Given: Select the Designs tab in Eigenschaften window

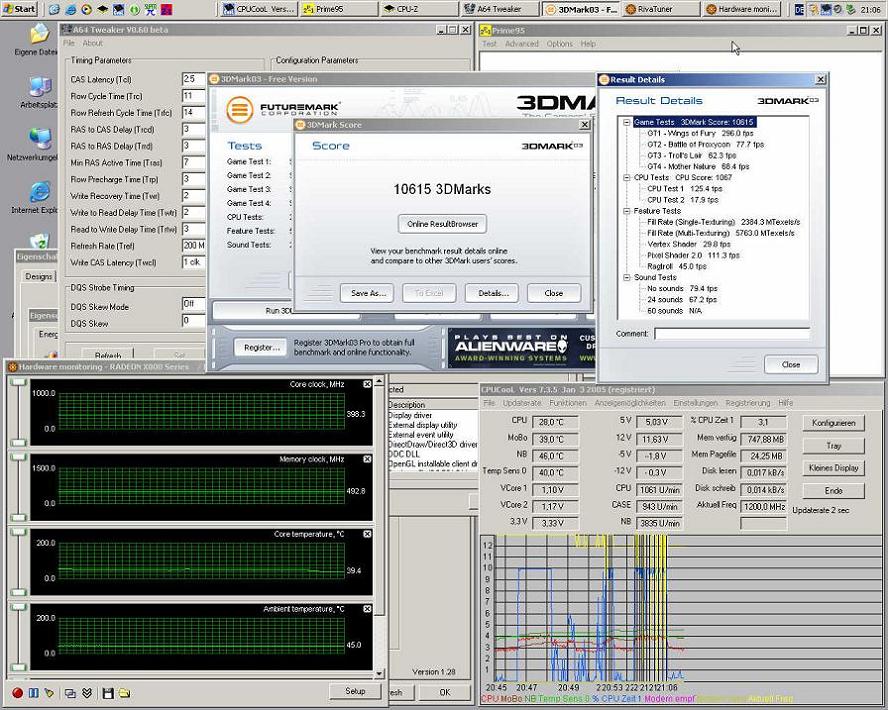Looking at the screenshot, I should [x=39, y=276].
